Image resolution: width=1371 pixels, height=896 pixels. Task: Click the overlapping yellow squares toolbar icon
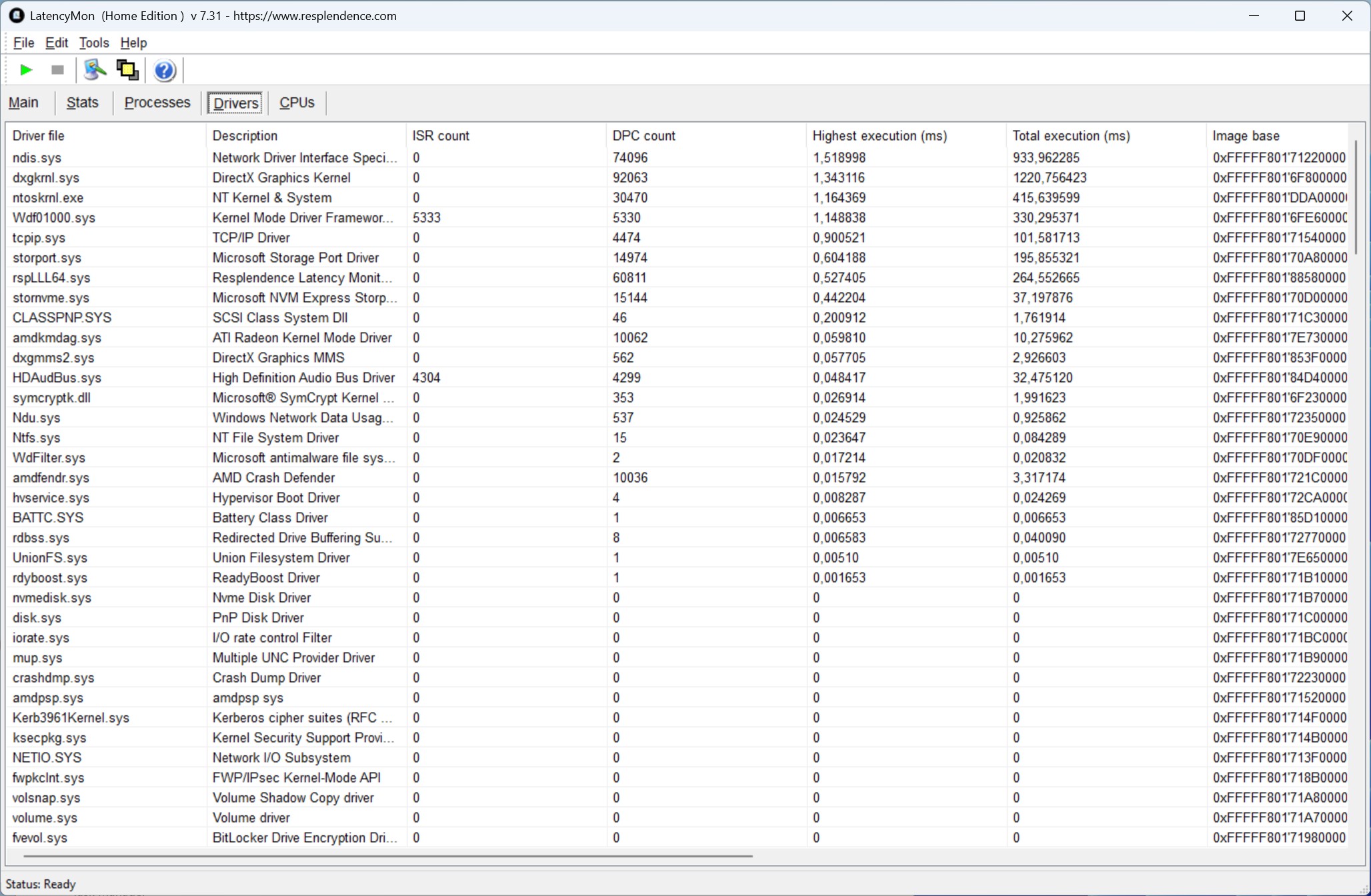click(127, 70)
